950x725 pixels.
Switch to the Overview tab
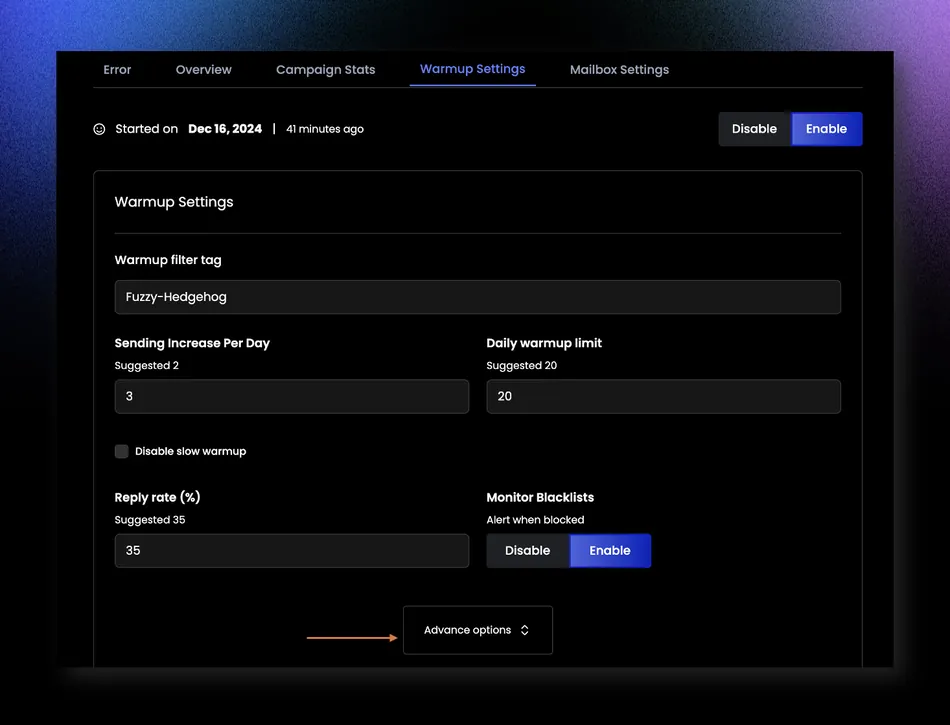click(x=204, y=70)
